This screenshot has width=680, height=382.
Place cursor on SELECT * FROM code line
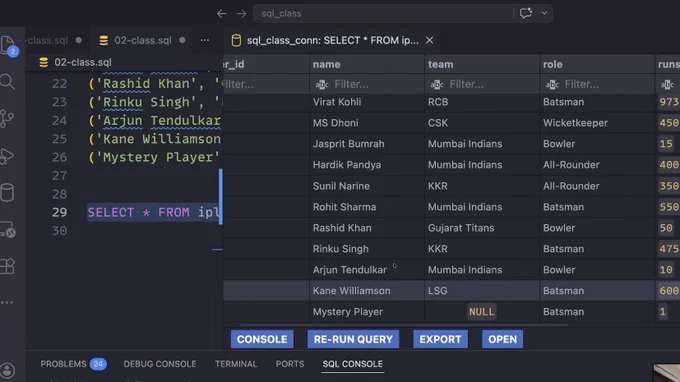[x=154, y=212]
